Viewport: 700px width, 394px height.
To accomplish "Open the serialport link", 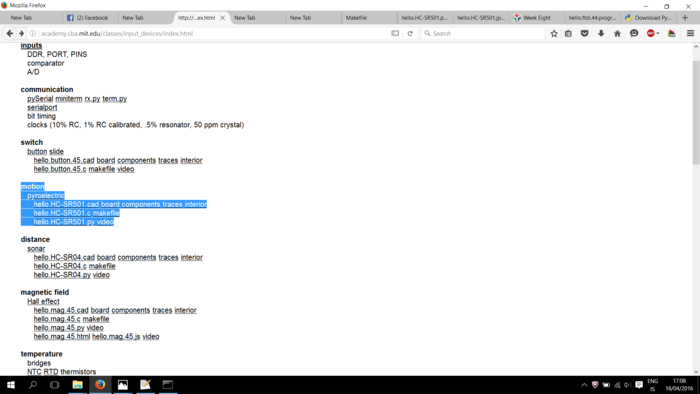I will point(42,108).
